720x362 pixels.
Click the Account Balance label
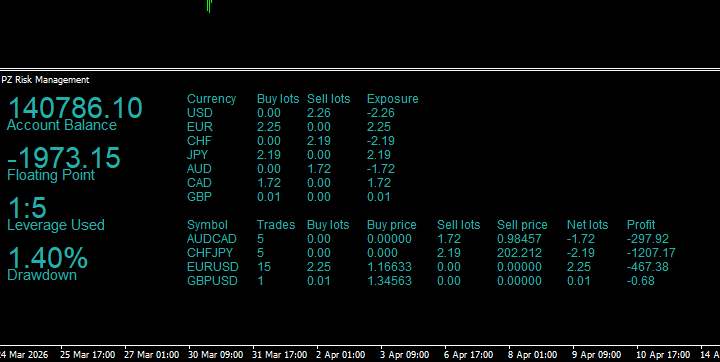click(62, 125)
